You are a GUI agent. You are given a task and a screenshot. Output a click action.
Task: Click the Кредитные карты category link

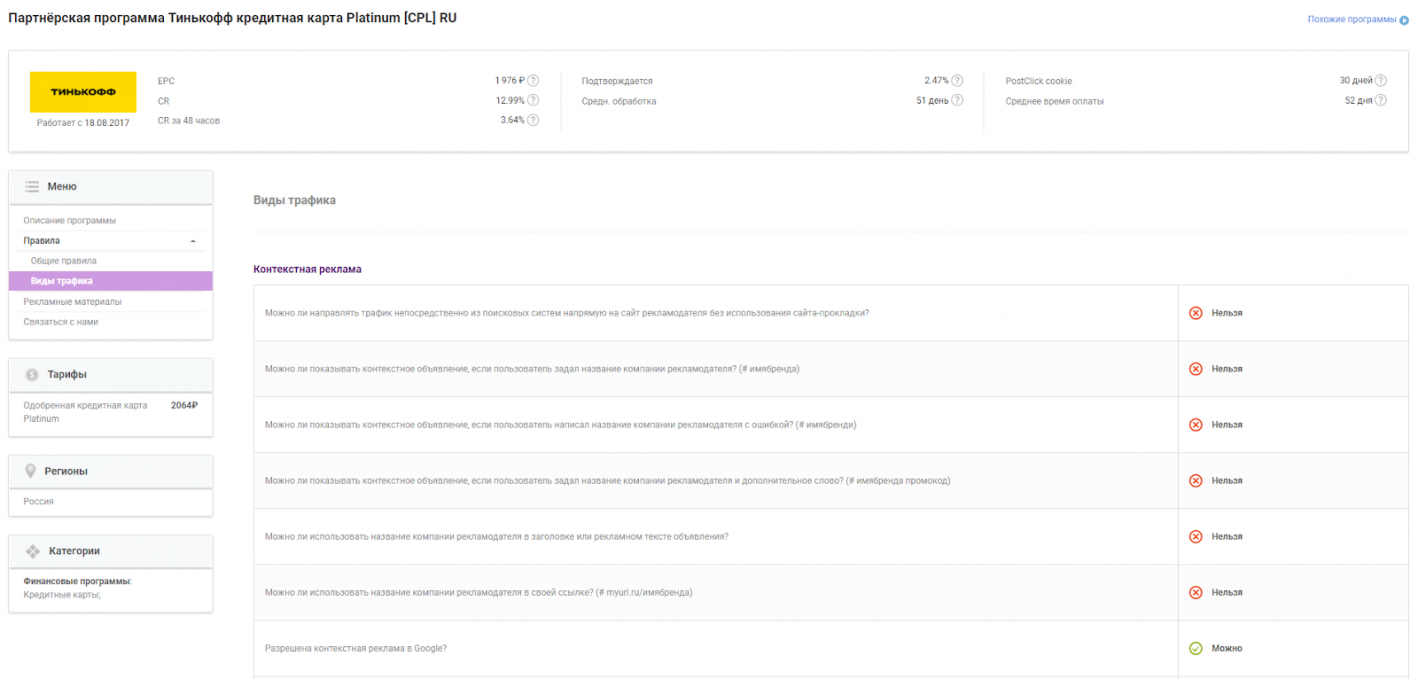[x=62, y=595]
